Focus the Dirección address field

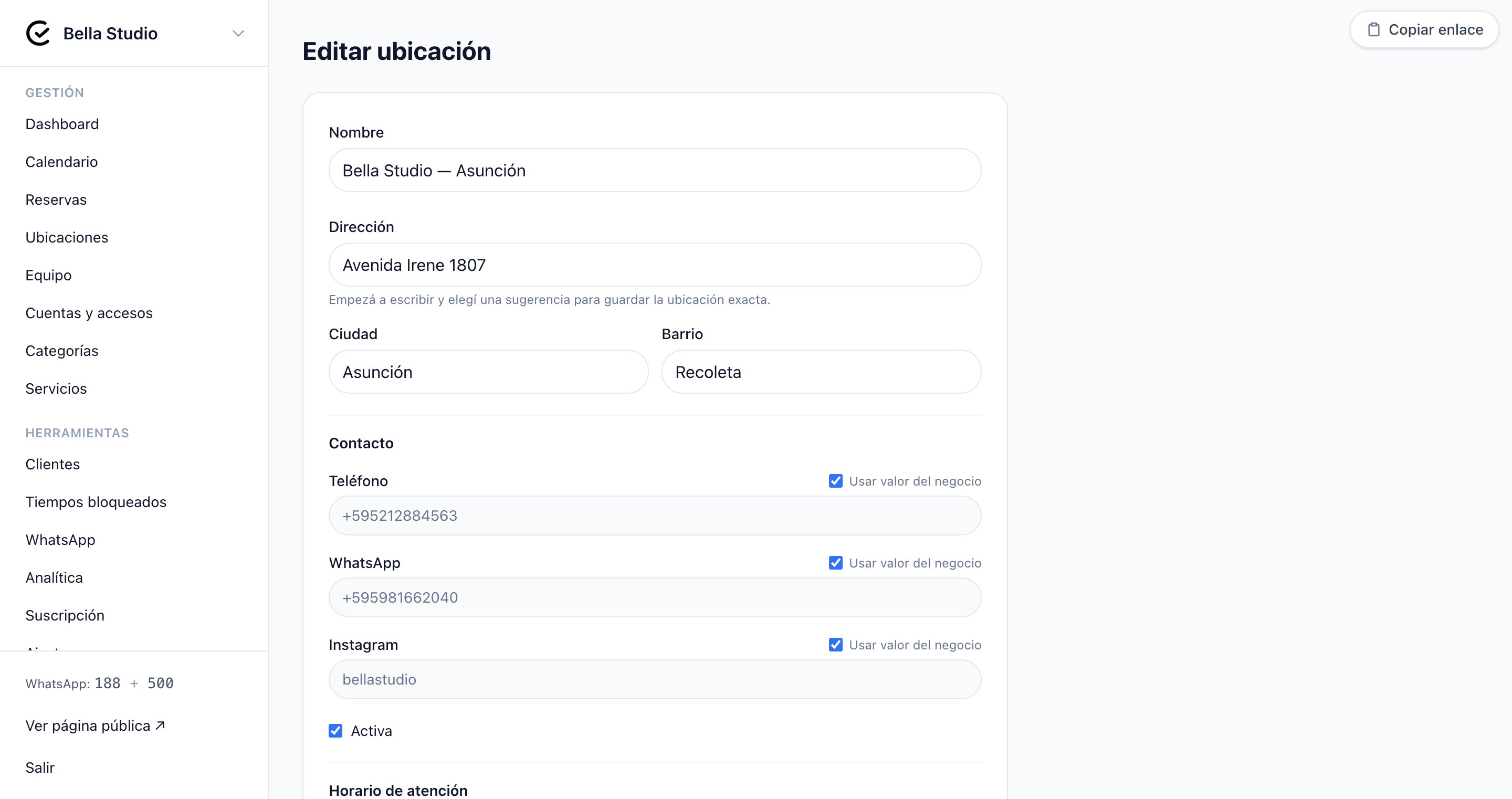(655, 265)
